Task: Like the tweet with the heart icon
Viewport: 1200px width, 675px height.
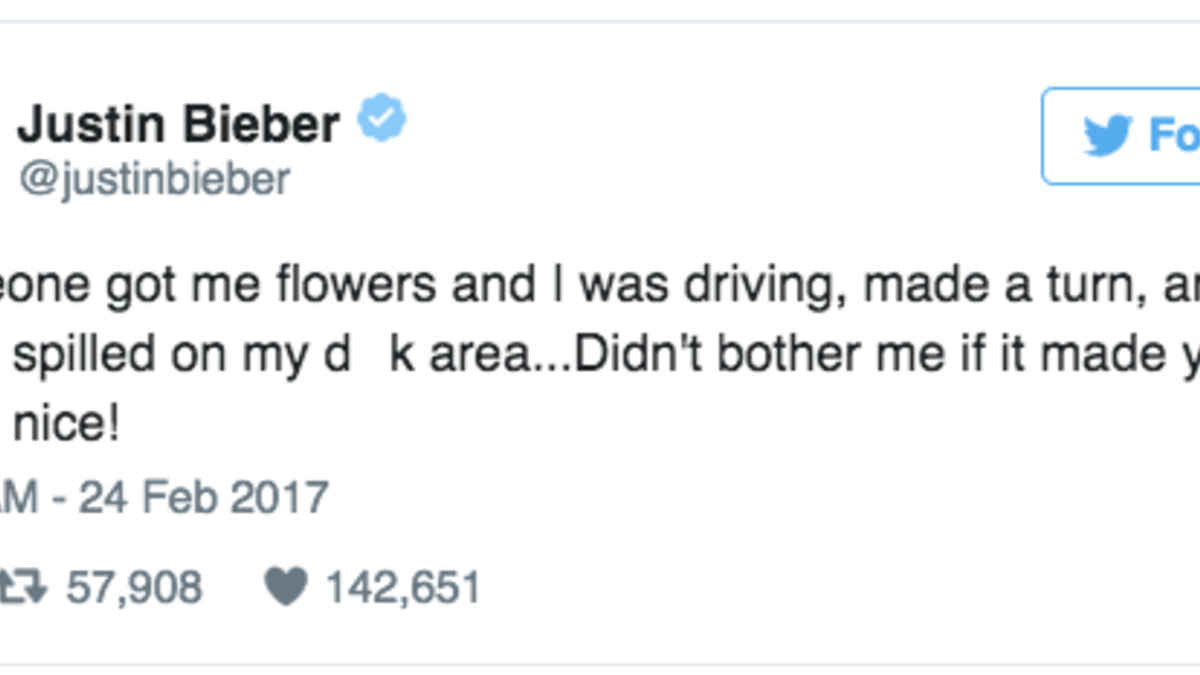Action: coord(285,586)
